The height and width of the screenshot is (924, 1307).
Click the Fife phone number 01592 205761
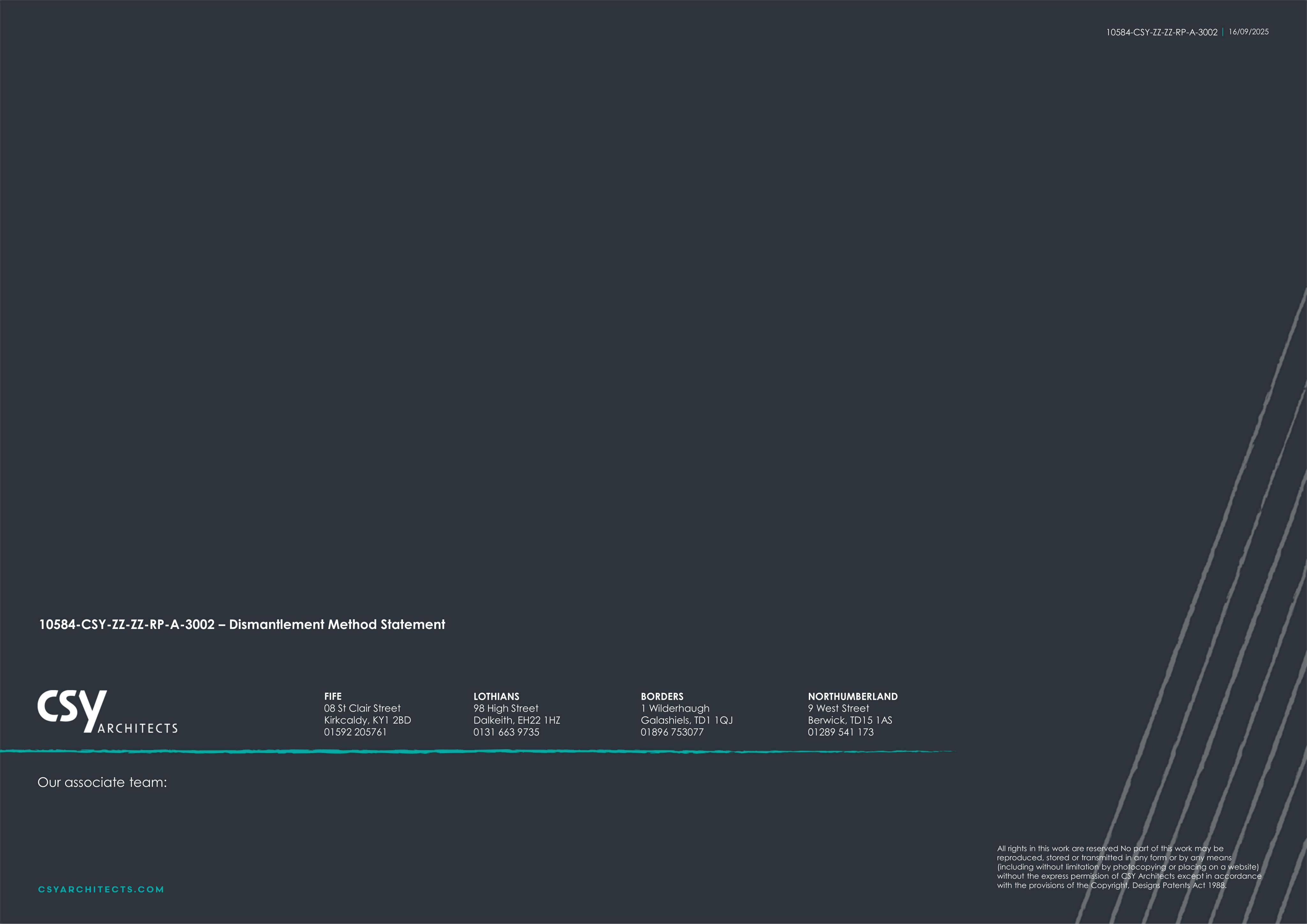[355, 732]
